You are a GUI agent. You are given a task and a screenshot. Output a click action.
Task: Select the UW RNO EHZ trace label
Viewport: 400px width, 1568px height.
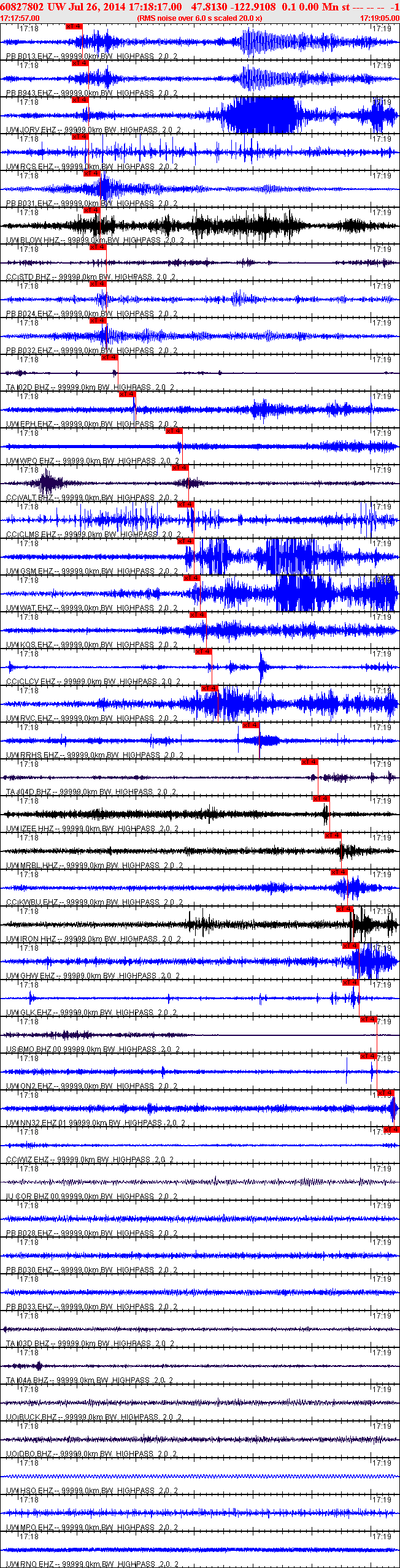click(91, 1564)
